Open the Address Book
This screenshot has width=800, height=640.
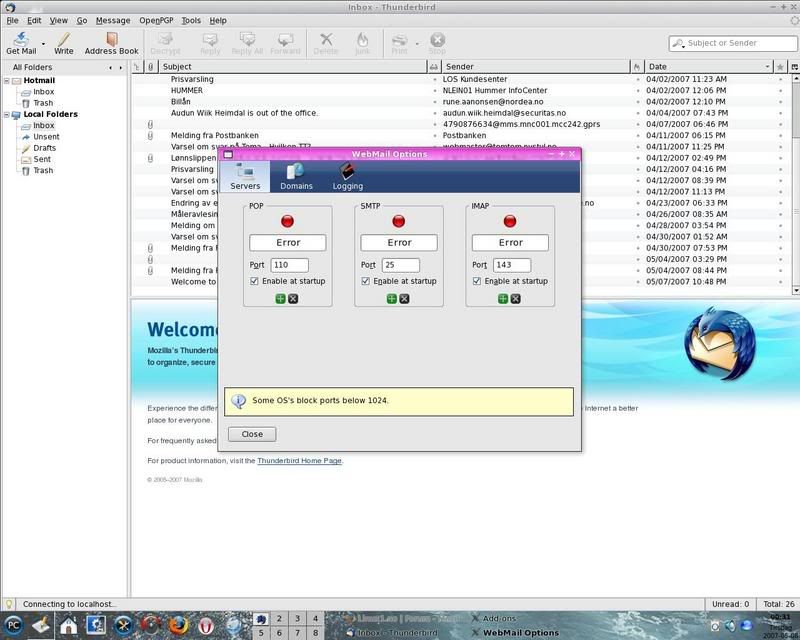point(111,43)
